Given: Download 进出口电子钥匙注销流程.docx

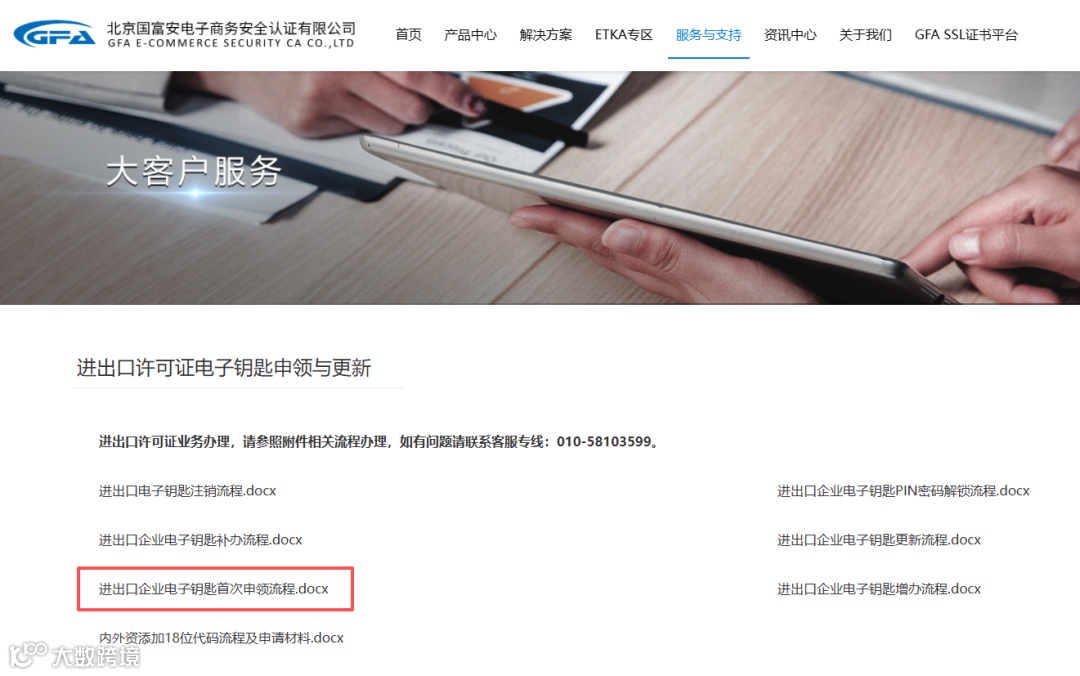Looking at the screenshot, I should 187,491.
